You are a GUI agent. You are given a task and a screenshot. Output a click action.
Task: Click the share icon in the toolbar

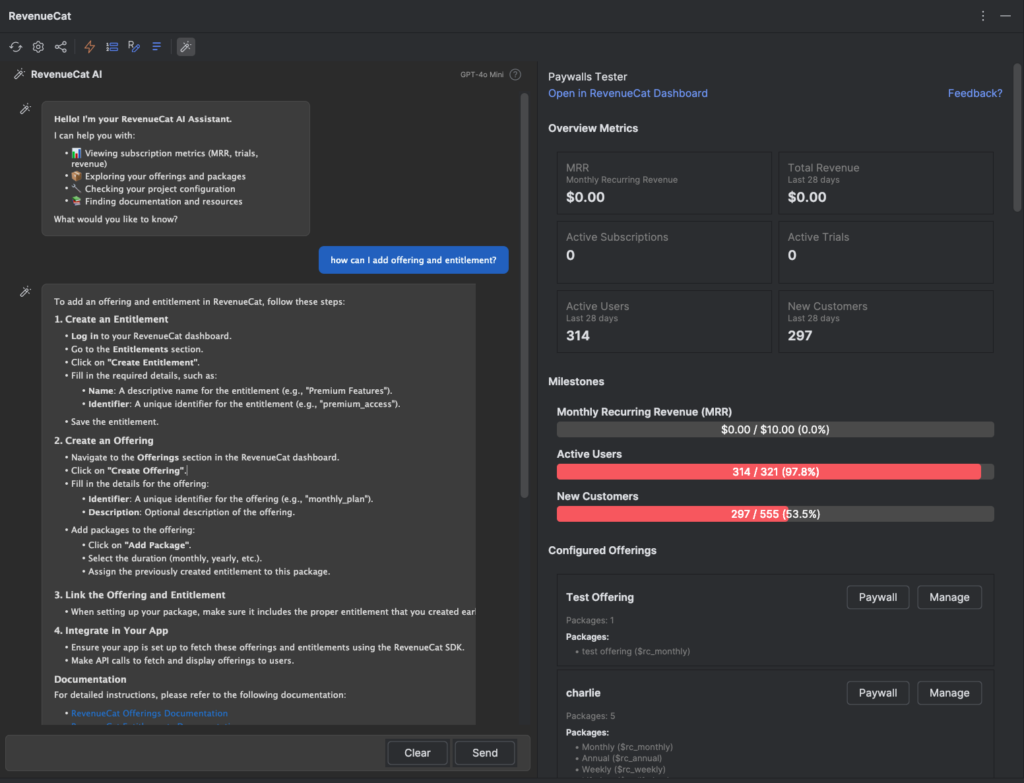[61, 47]
